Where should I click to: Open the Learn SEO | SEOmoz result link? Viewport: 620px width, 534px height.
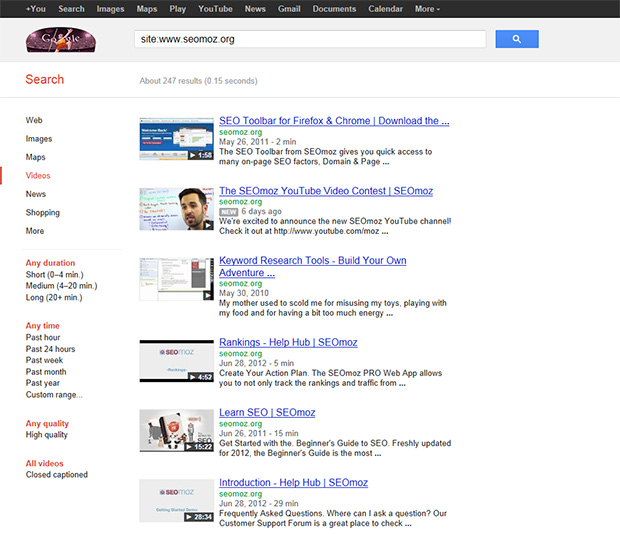coord(267,412)
